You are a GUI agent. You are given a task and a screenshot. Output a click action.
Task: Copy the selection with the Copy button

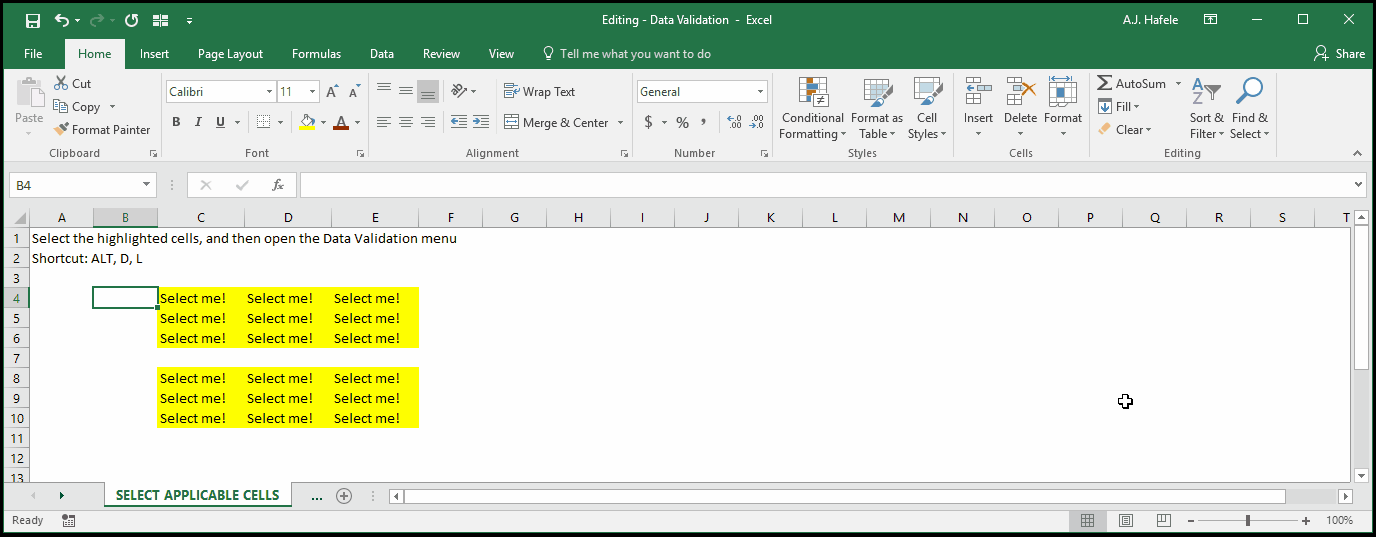pos(77,107)
